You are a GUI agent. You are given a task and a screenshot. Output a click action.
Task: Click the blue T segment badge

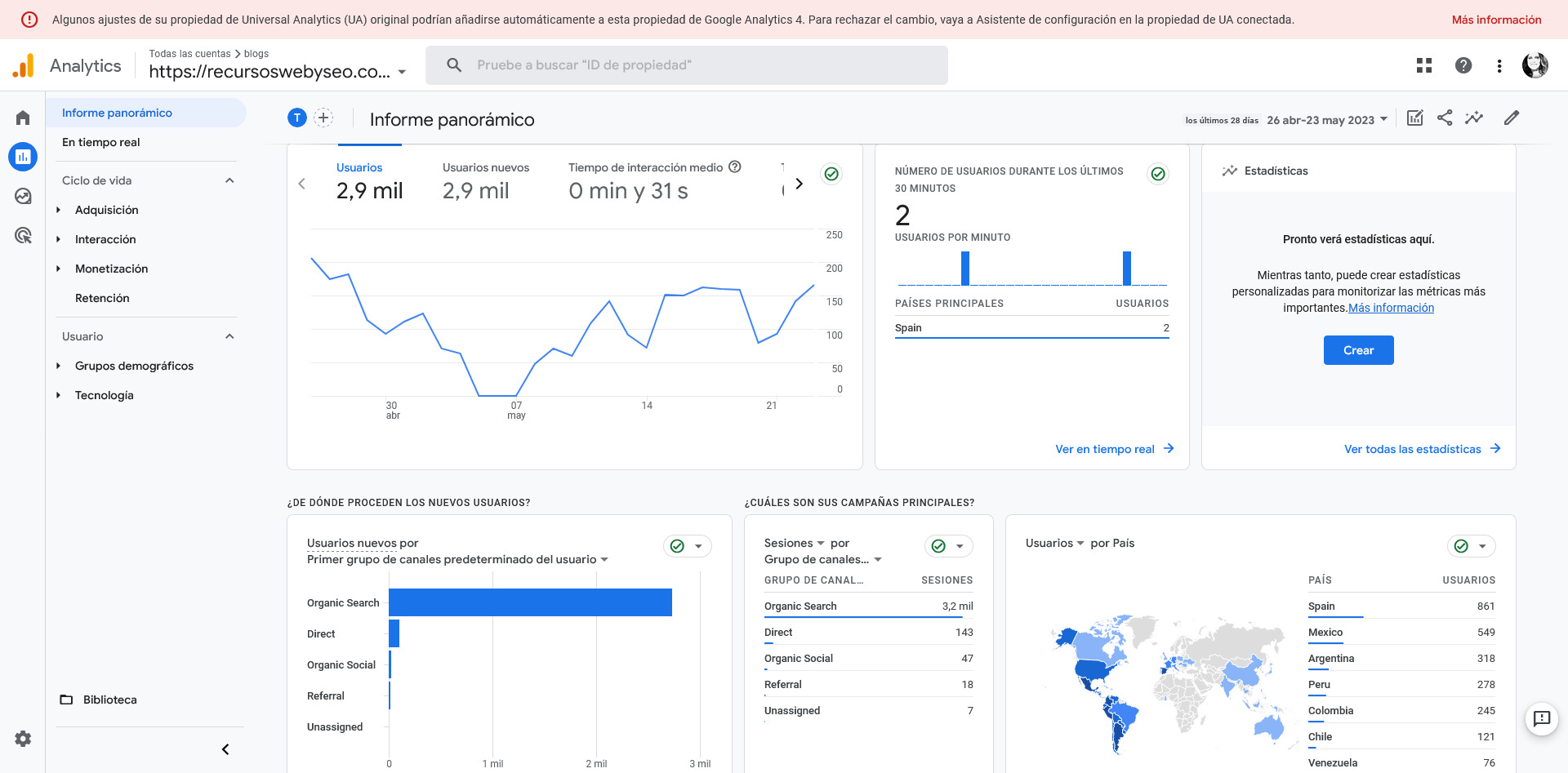(297, 118)
